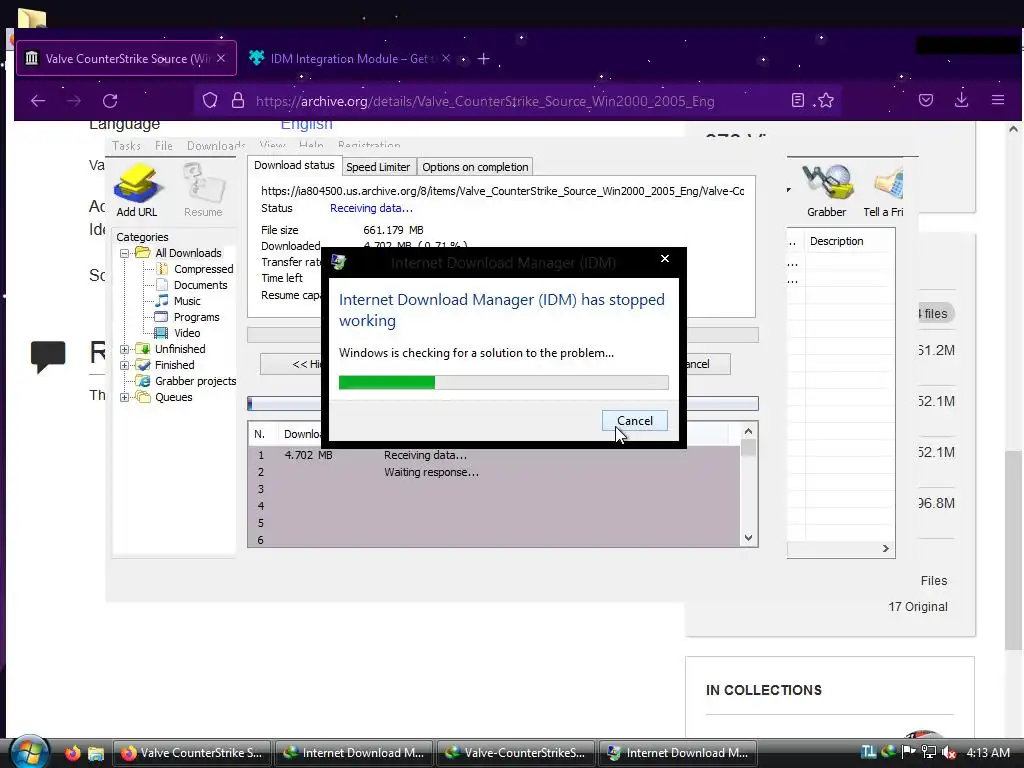The width and height of the screenshot is (1024, 768).
Task: Click the speaker volume tray icon
Action: (948, 752)
